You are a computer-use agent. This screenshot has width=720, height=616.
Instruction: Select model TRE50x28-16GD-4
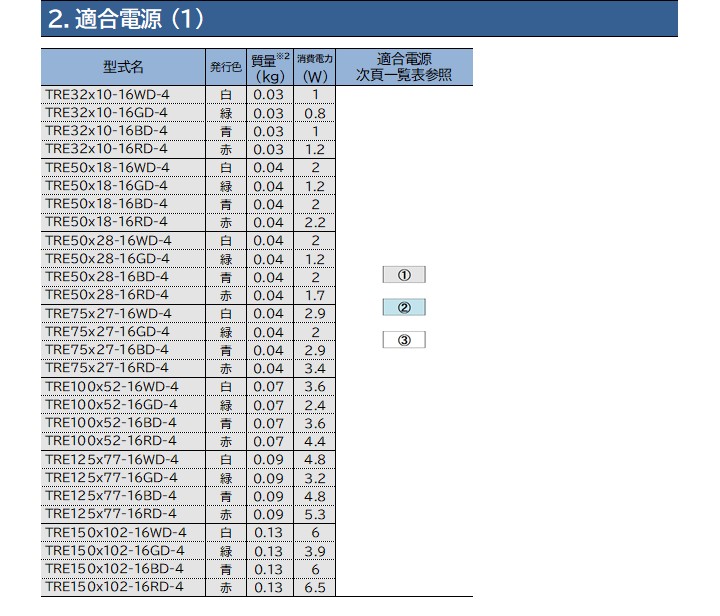tap(107, 259)
